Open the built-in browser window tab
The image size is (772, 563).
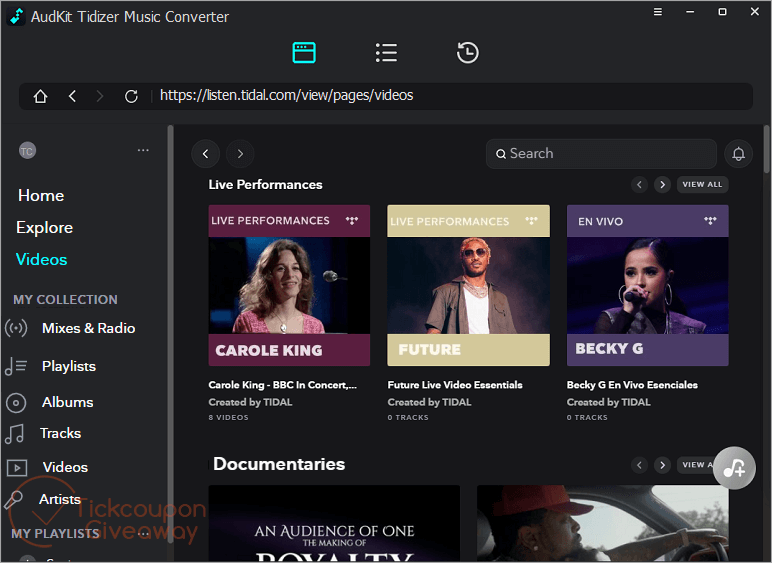click(x=304, y=53)
